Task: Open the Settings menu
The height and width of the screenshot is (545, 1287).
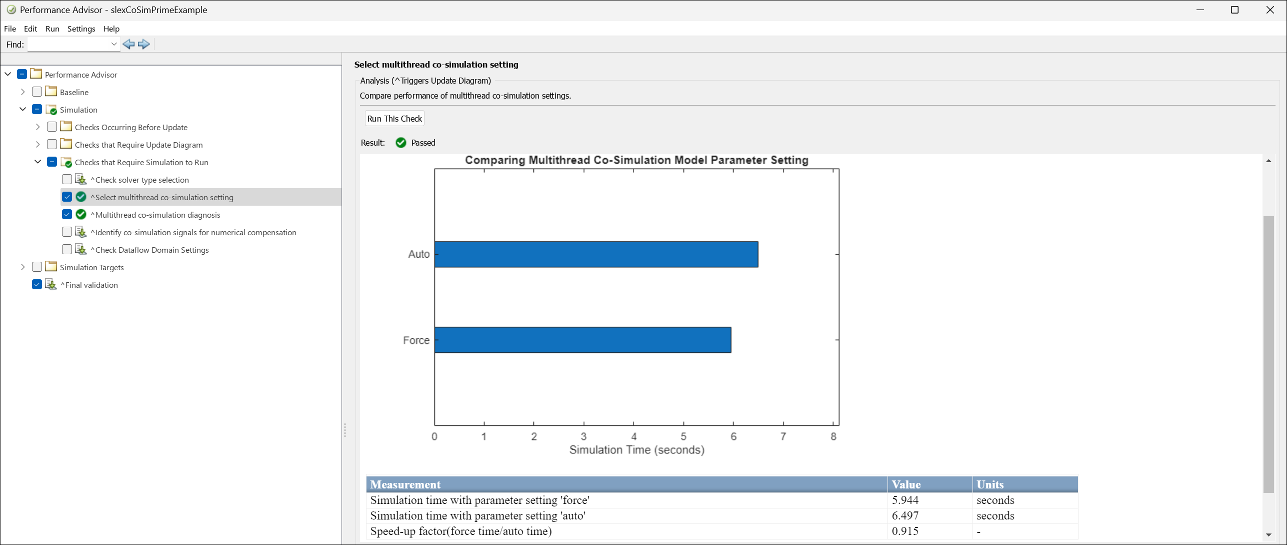Action: click(x=81, y=29)
